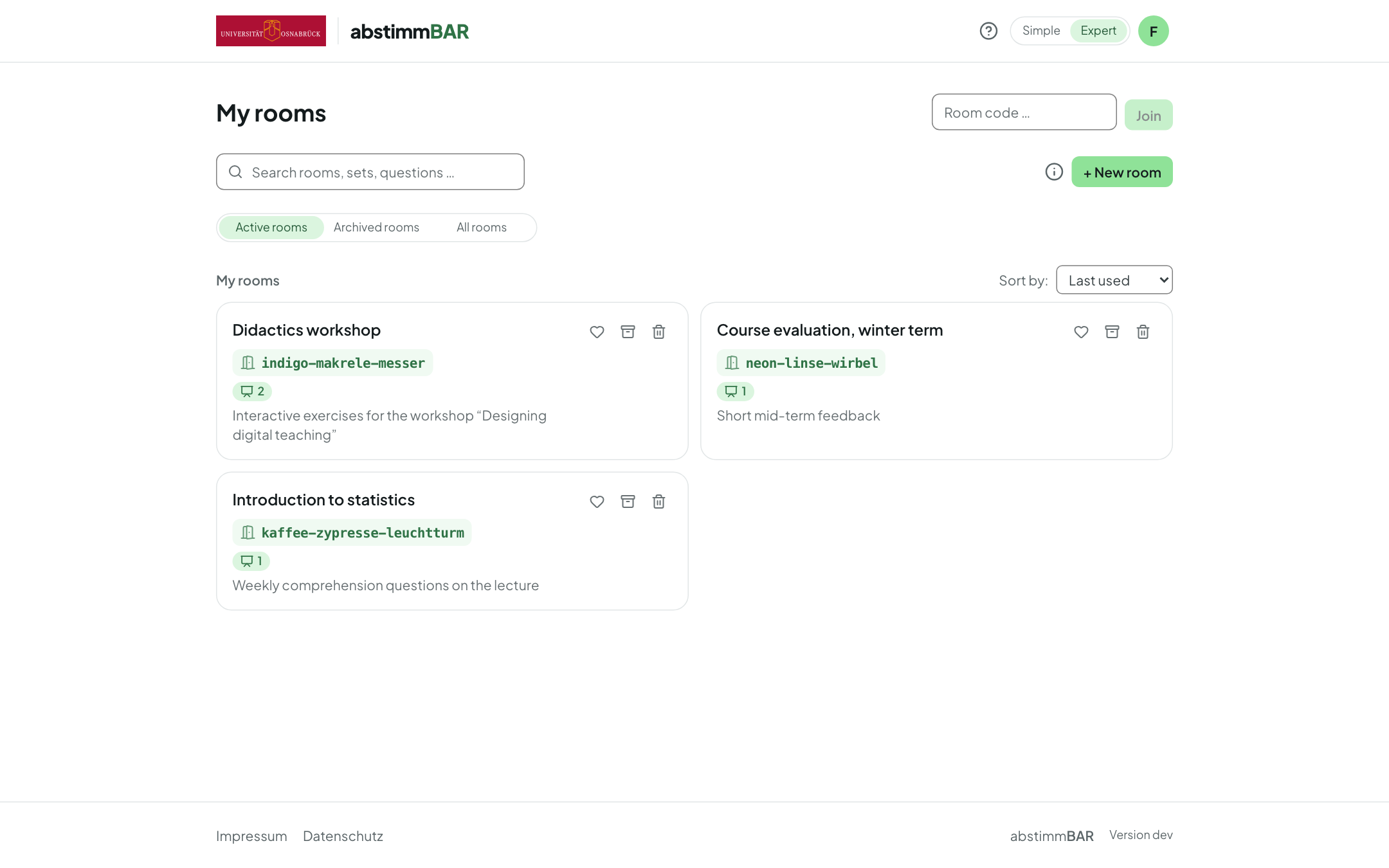
Task: Click the room code indigo-makrele-messer
Action: coord(332,363)
